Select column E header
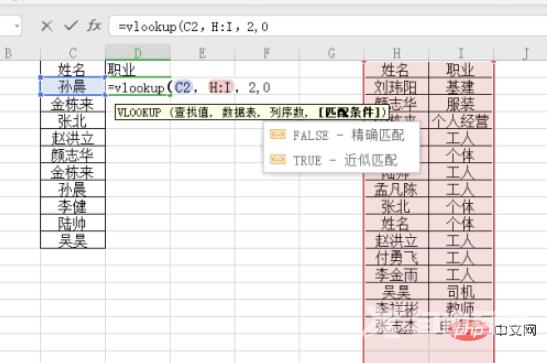Viewport: 547px width, 363px height. (x=202, y=53)
